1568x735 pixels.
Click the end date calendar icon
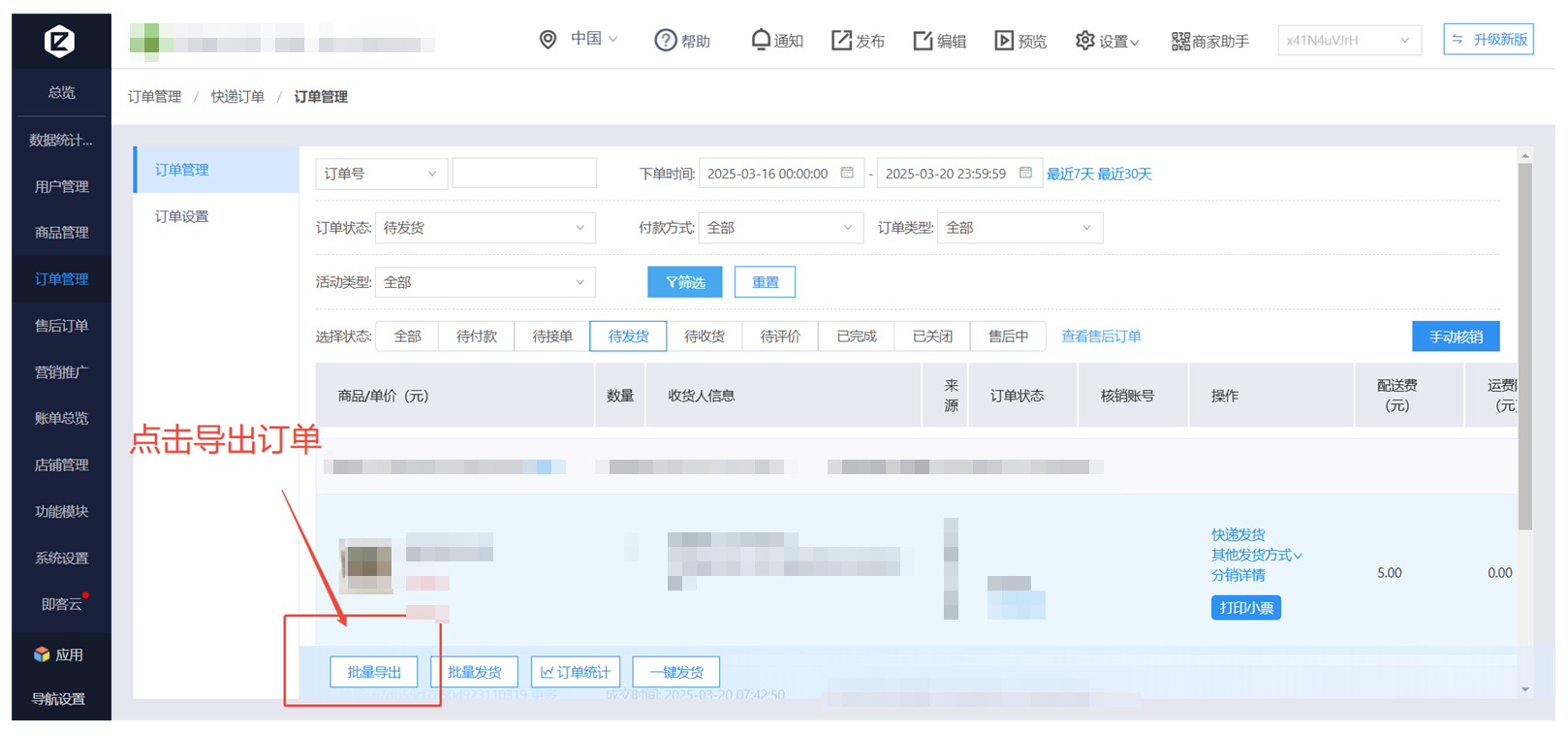click(x=1025, y=173)
